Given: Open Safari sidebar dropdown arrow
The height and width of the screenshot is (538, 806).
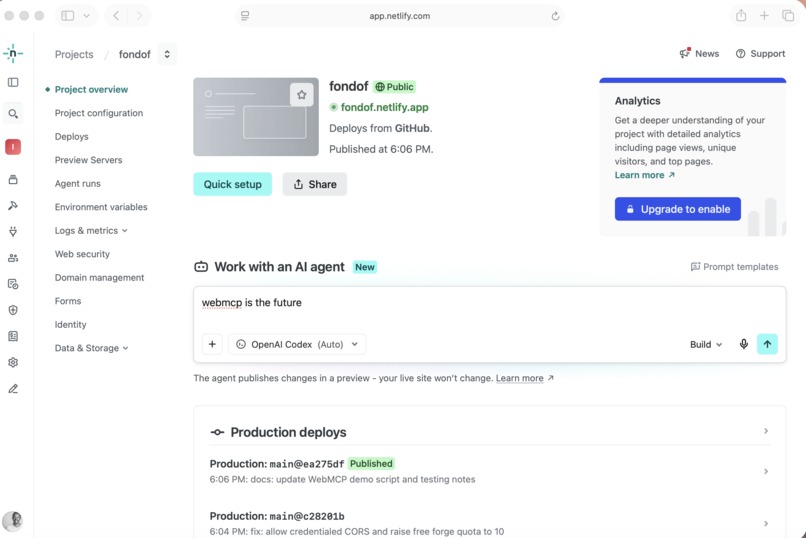Looking at the screenshot, I should click(x=86, y=15).
